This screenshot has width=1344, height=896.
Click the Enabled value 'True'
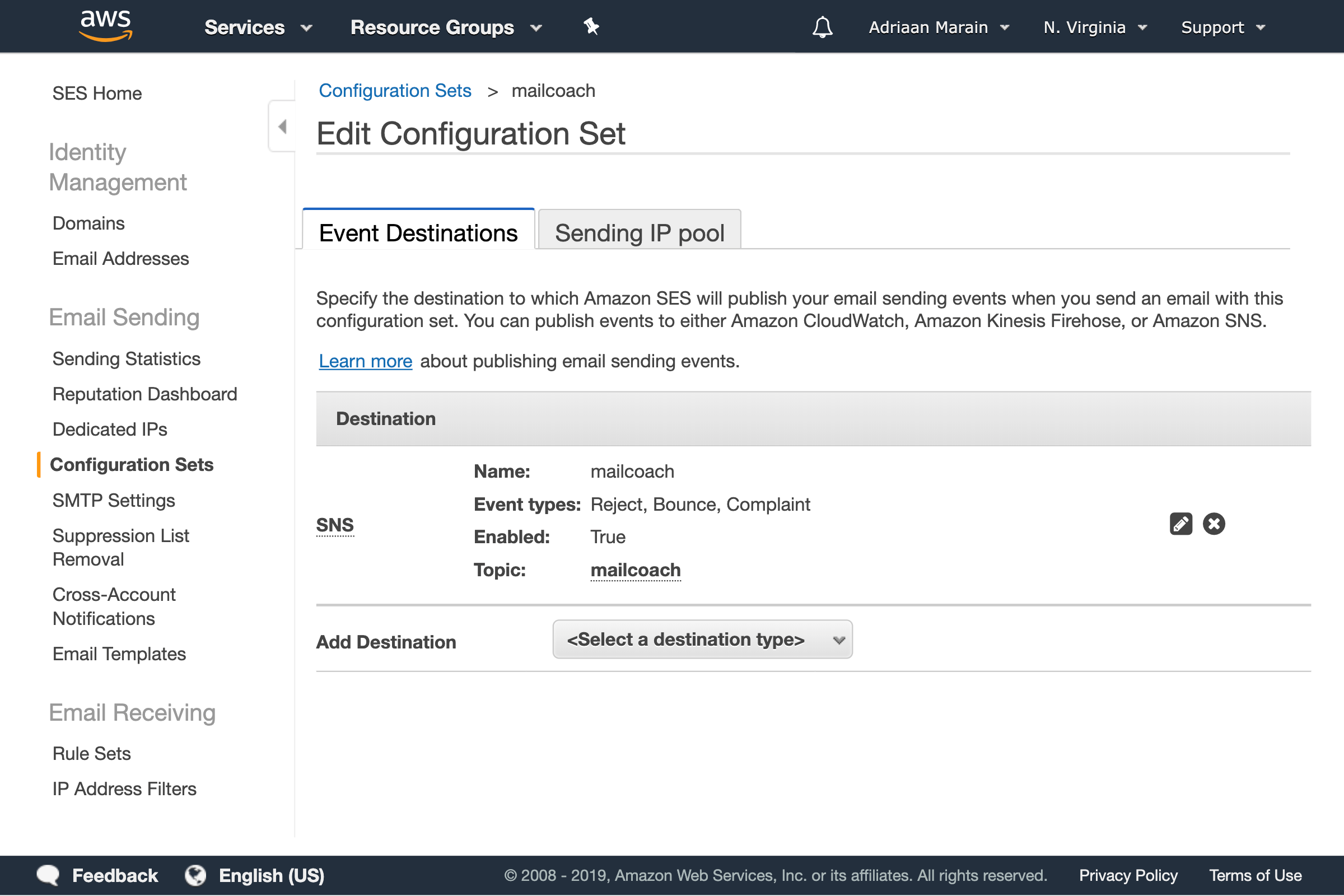coord(608,536)
